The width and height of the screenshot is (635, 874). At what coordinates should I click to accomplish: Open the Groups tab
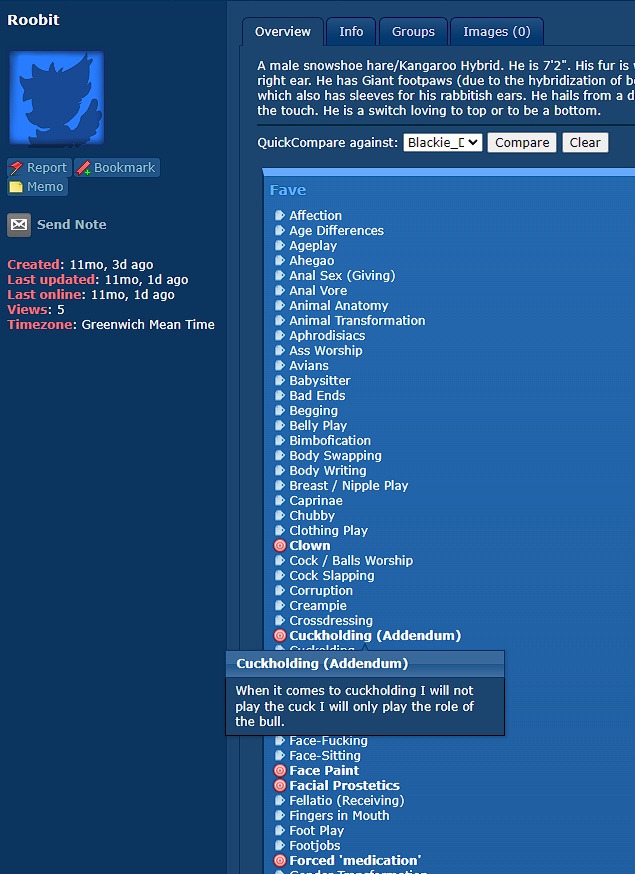[413, 32]
